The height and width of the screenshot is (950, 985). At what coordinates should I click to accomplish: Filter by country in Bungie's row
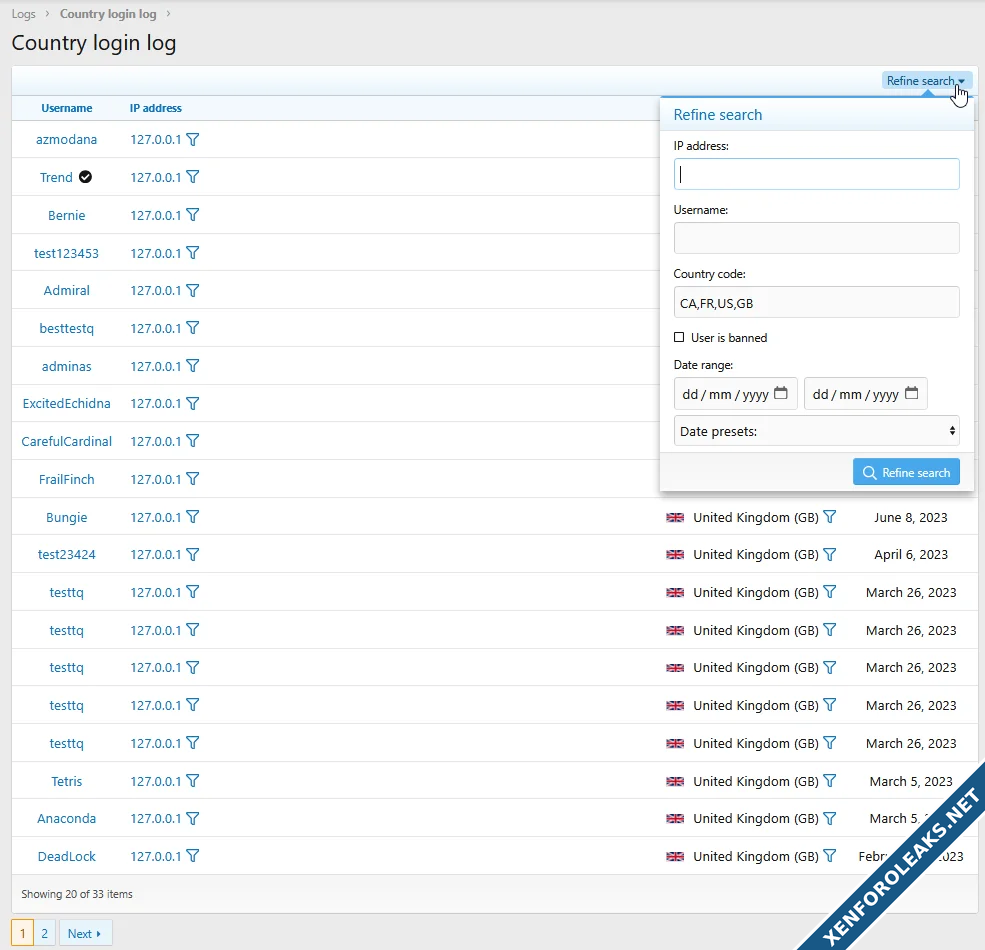tap(829, 517)
